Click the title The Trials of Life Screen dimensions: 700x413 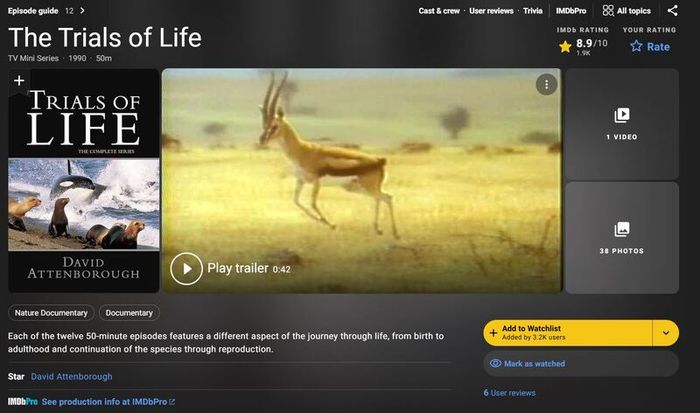105,37
